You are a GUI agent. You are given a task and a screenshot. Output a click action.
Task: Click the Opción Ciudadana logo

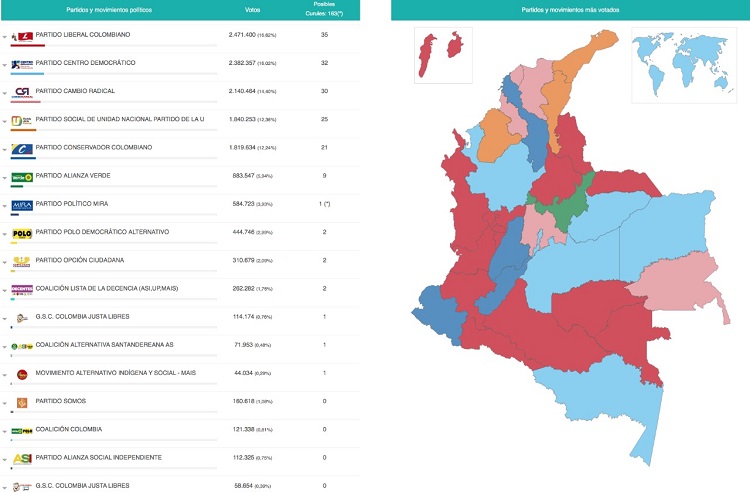[x=22, y=262]
